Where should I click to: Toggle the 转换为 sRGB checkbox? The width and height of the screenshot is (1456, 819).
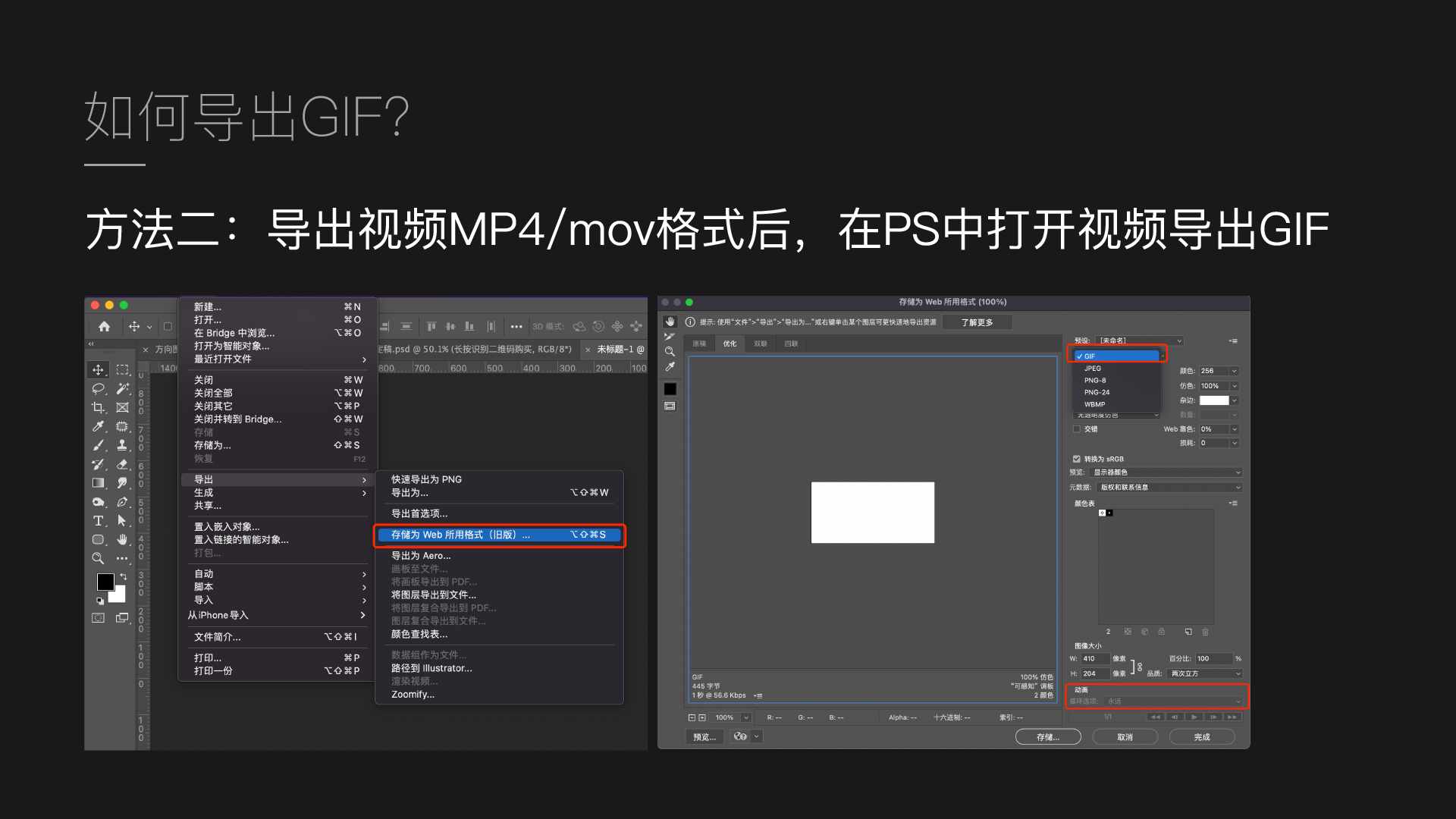click(x=1077, y=459)
